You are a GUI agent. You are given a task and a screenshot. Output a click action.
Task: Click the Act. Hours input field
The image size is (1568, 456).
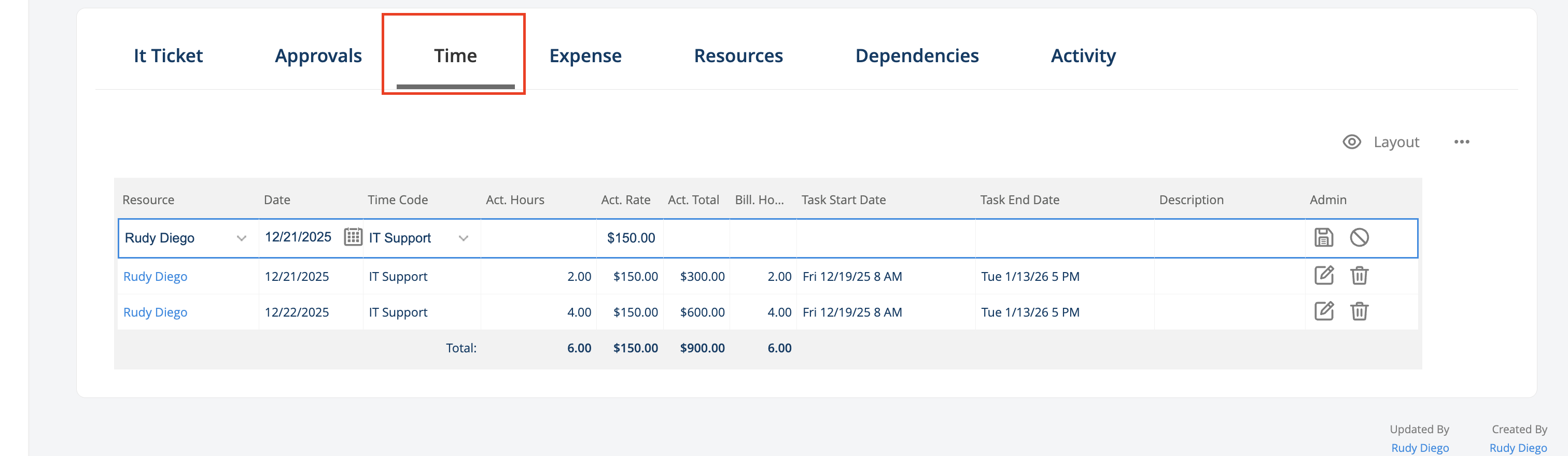coord(538,238)
